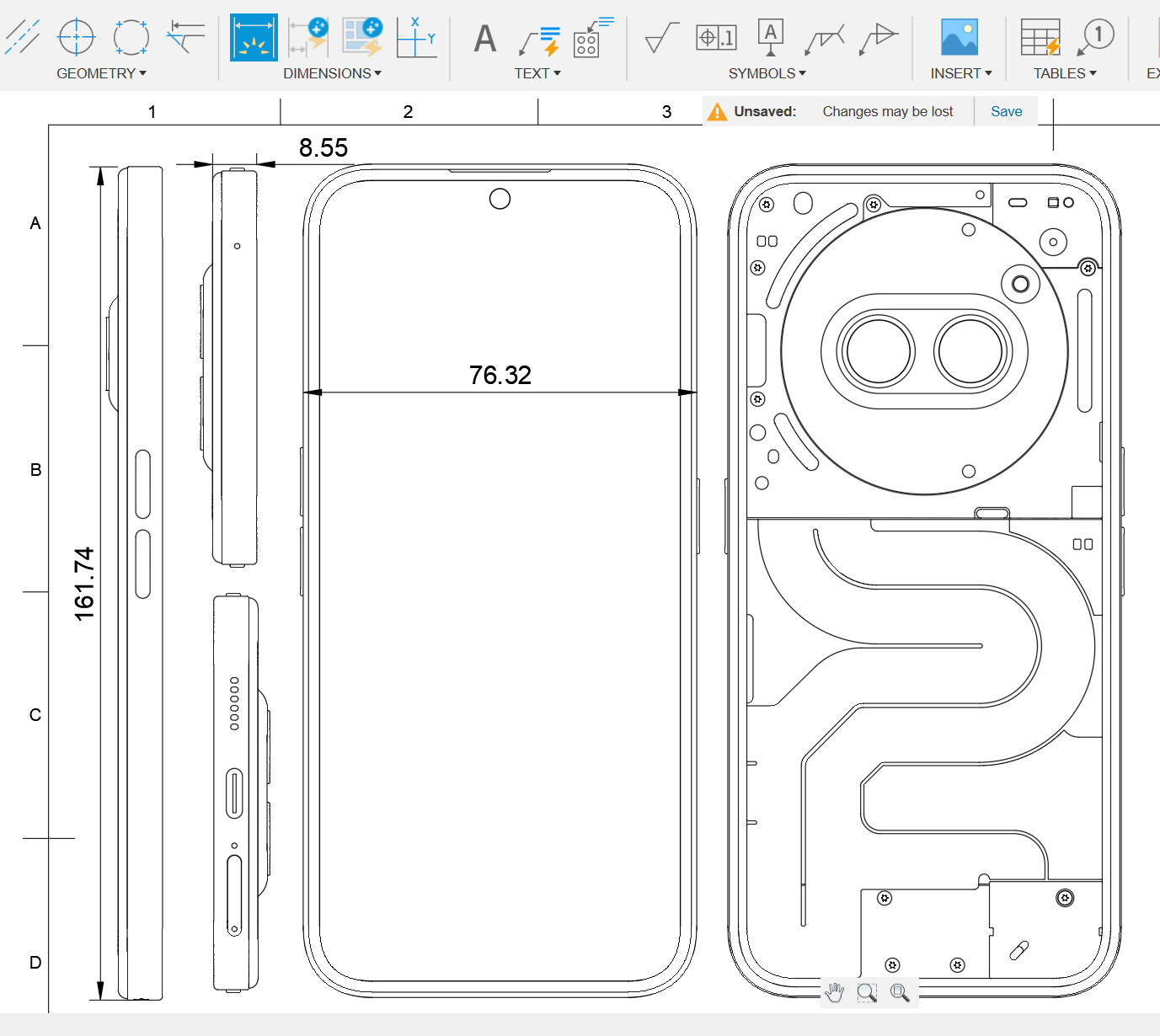Select the Center Mark Pattern tool
The height and width of the screenshot is (1036, 1160).
pos(131,37)
